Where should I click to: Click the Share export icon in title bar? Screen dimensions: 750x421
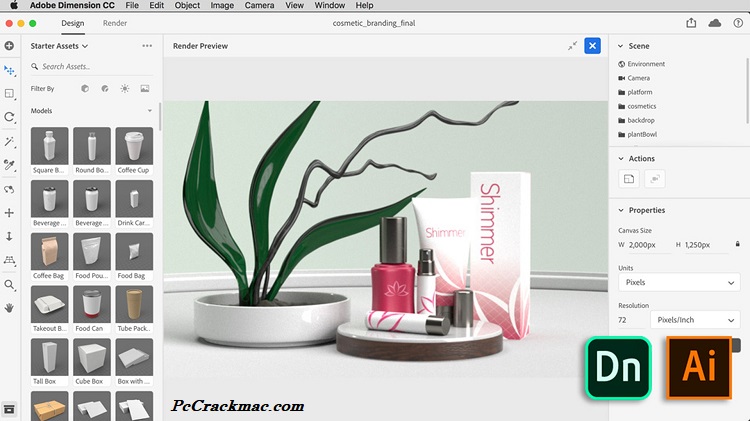pos(691,22)
